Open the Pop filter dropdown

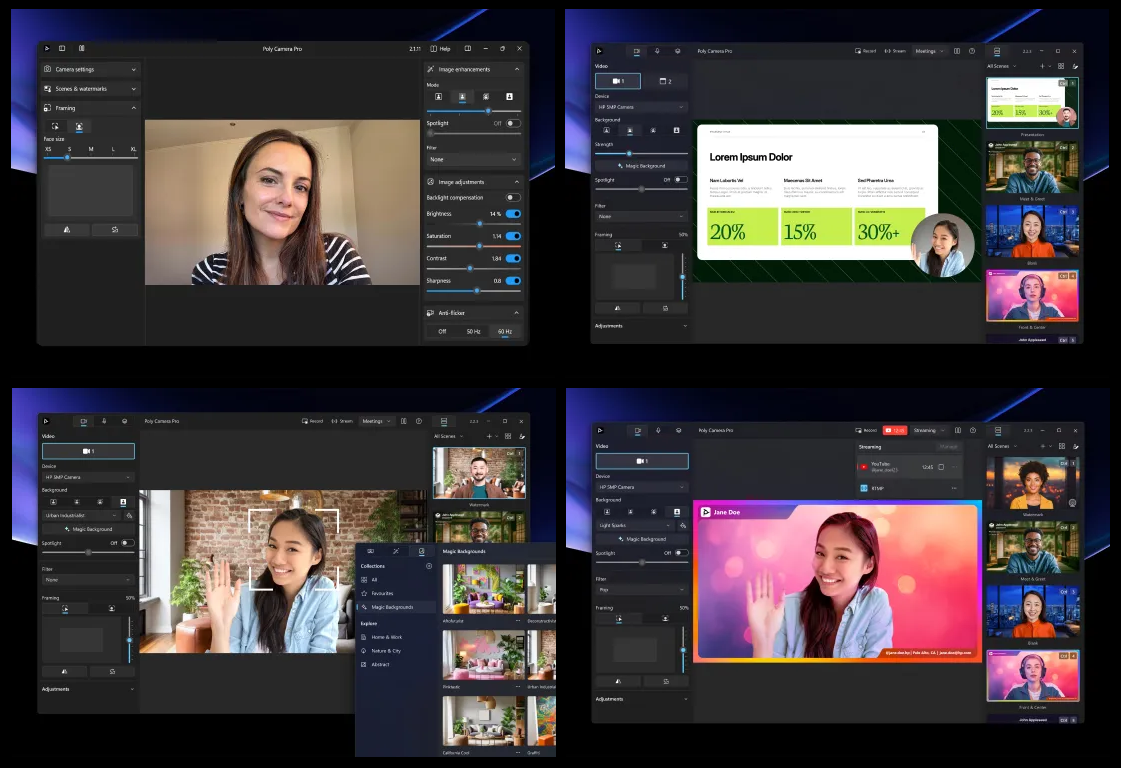pos(641,590)
